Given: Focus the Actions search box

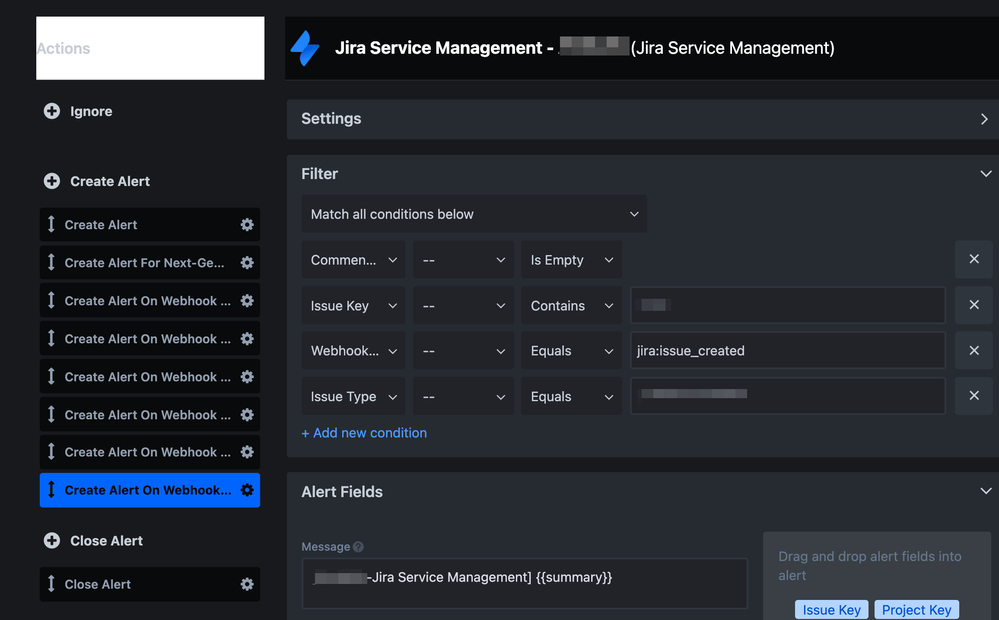Looking at the screenshot, I should coord(150,48).
